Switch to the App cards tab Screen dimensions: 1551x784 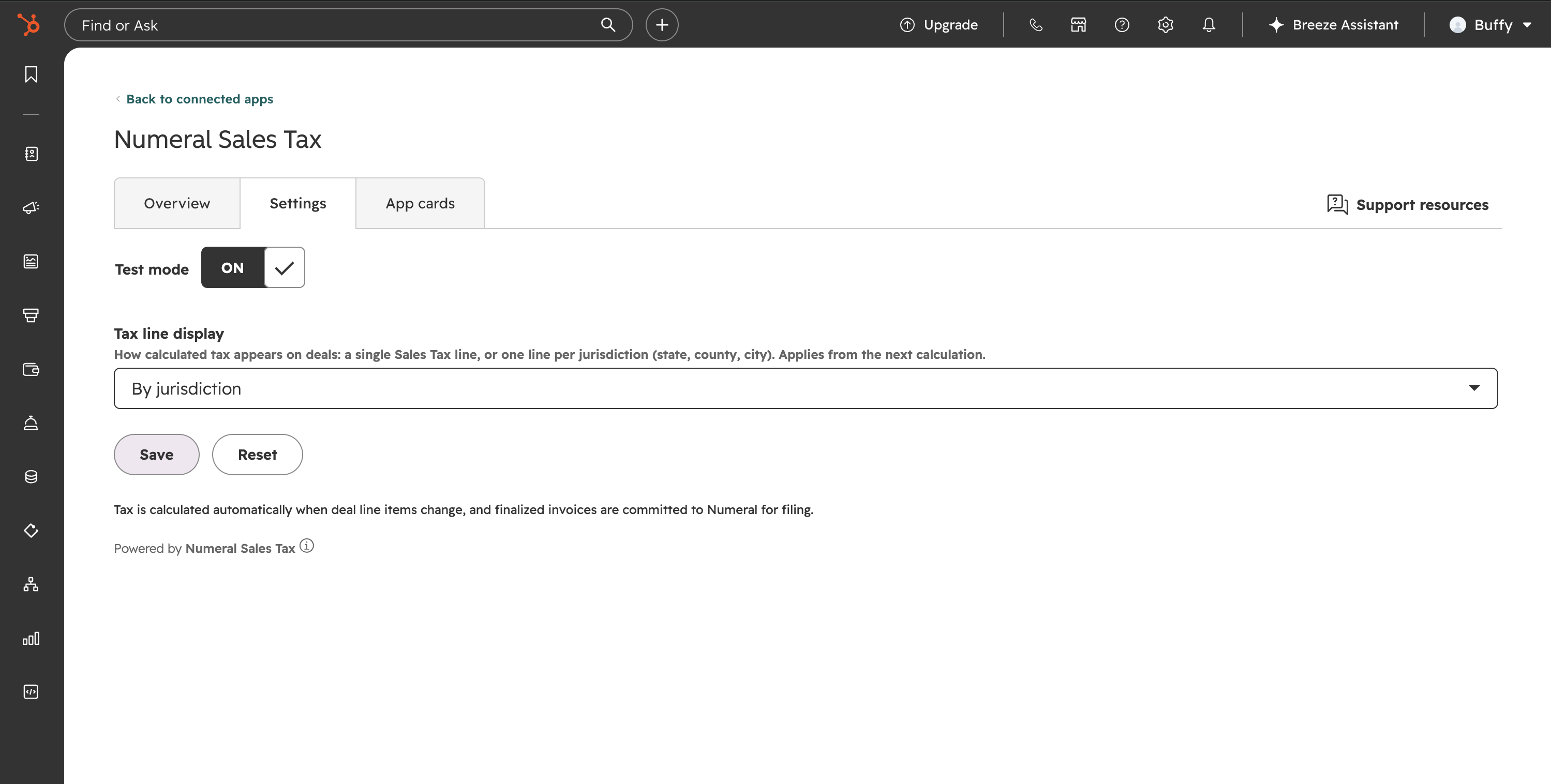420,203
